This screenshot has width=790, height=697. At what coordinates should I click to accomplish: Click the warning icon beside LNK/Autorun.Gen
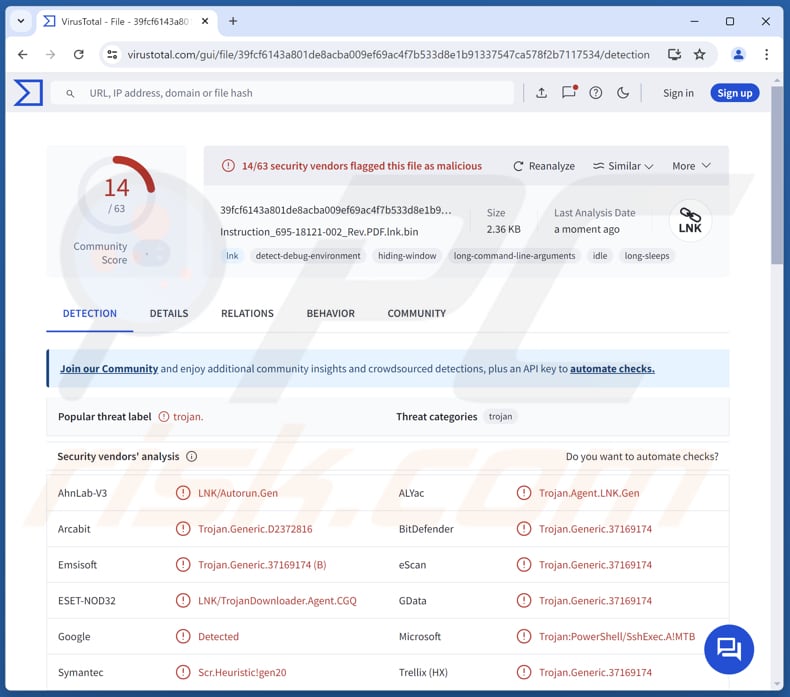(183, 493)
